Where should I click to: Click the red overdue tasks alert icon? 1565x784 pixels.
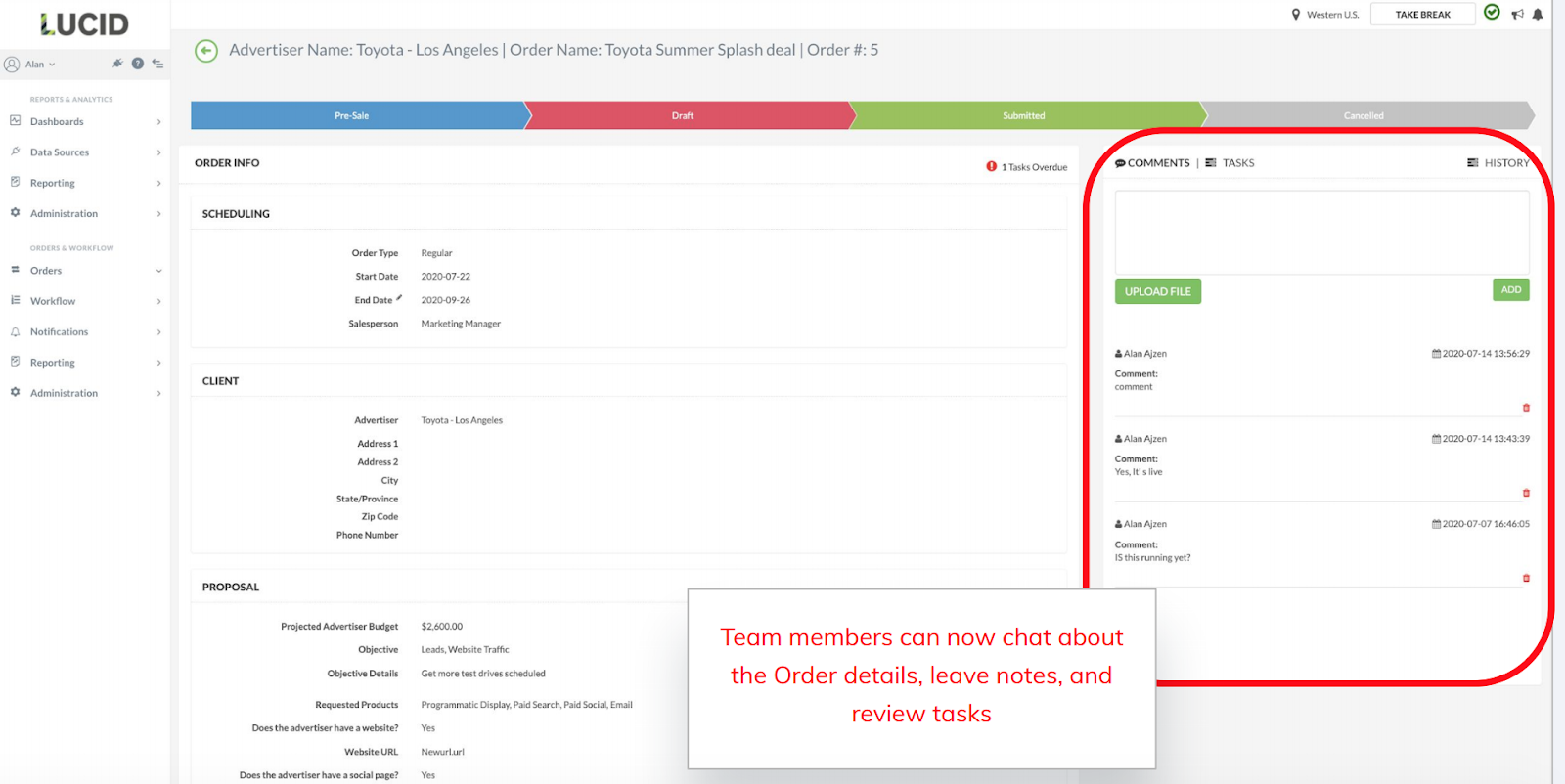coord(992,166)
